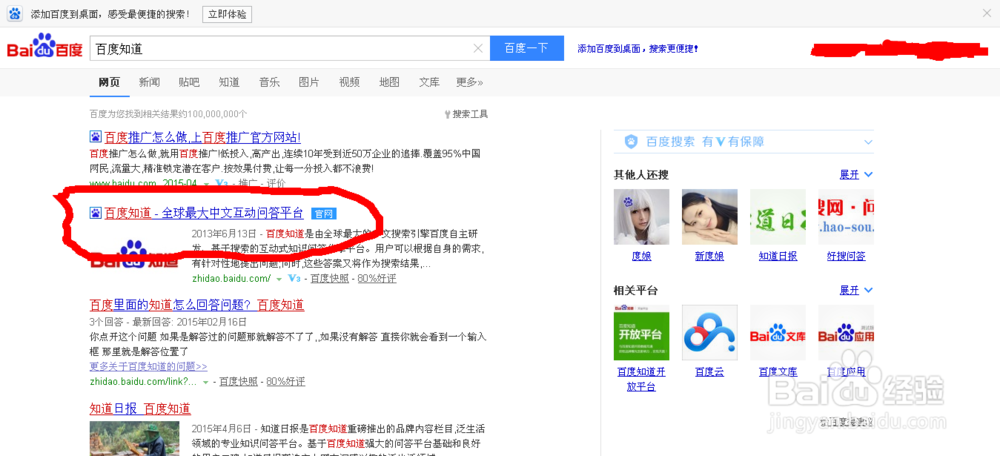Click the 百度云 cloud icon
Viewport: 1000px width, 456px height.
tap(710, 332)
